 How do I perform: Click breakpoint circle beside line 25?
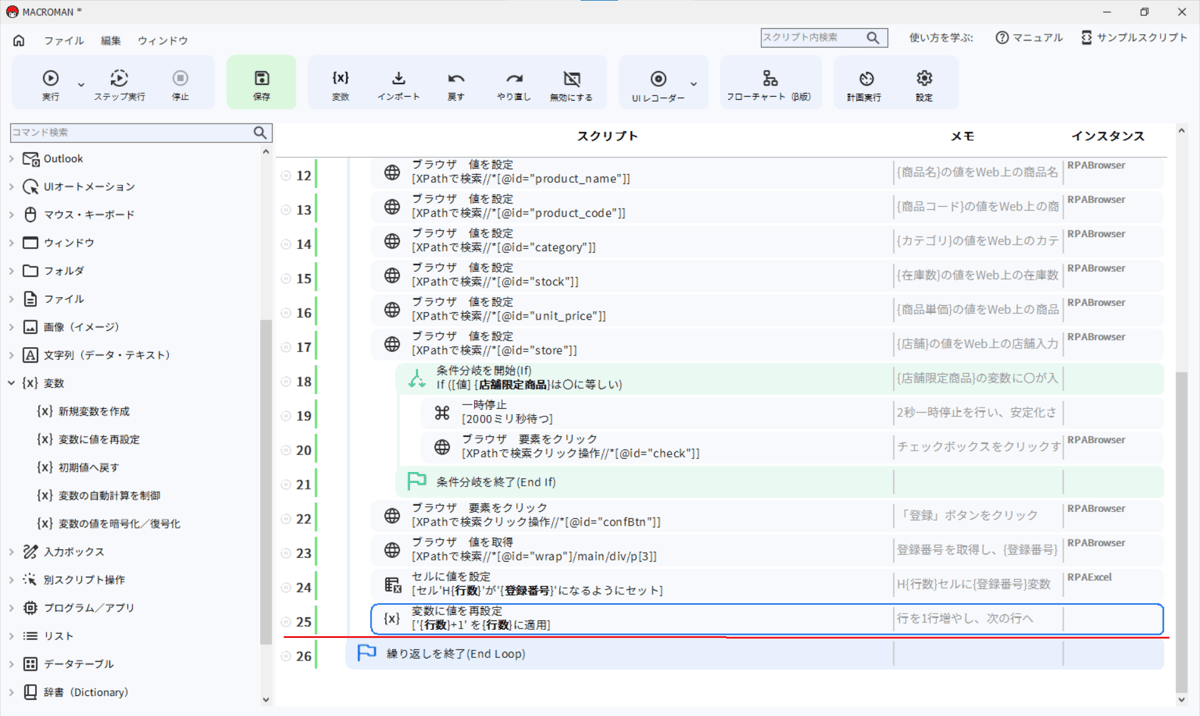coord(287,622)
